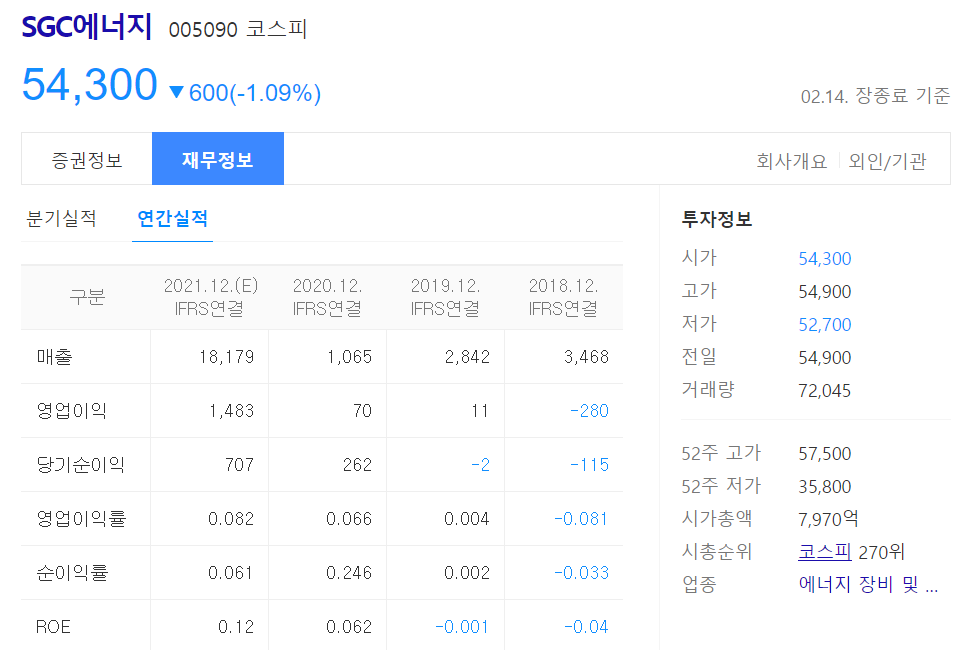Click the 2019.12. column header
966x650 pixels.
pyautogui.click(x=445, y=297)
